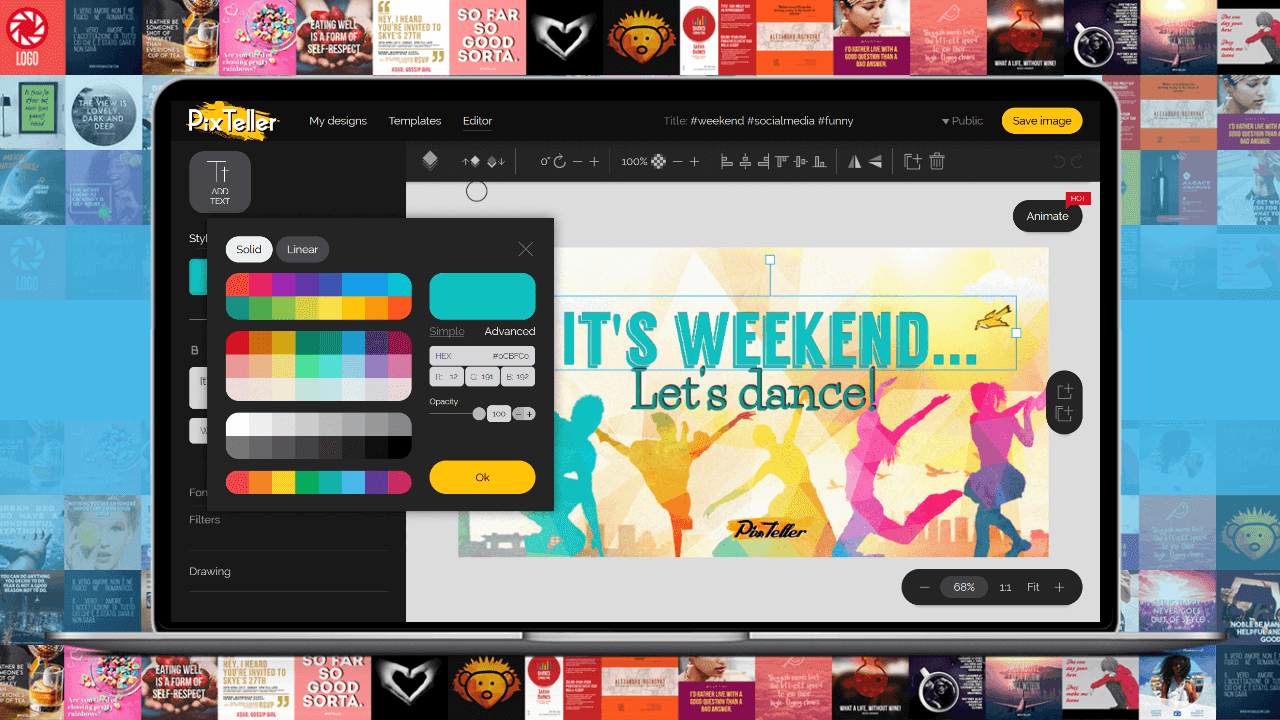Align the selection to the bottom edge

tap(819, 161)
